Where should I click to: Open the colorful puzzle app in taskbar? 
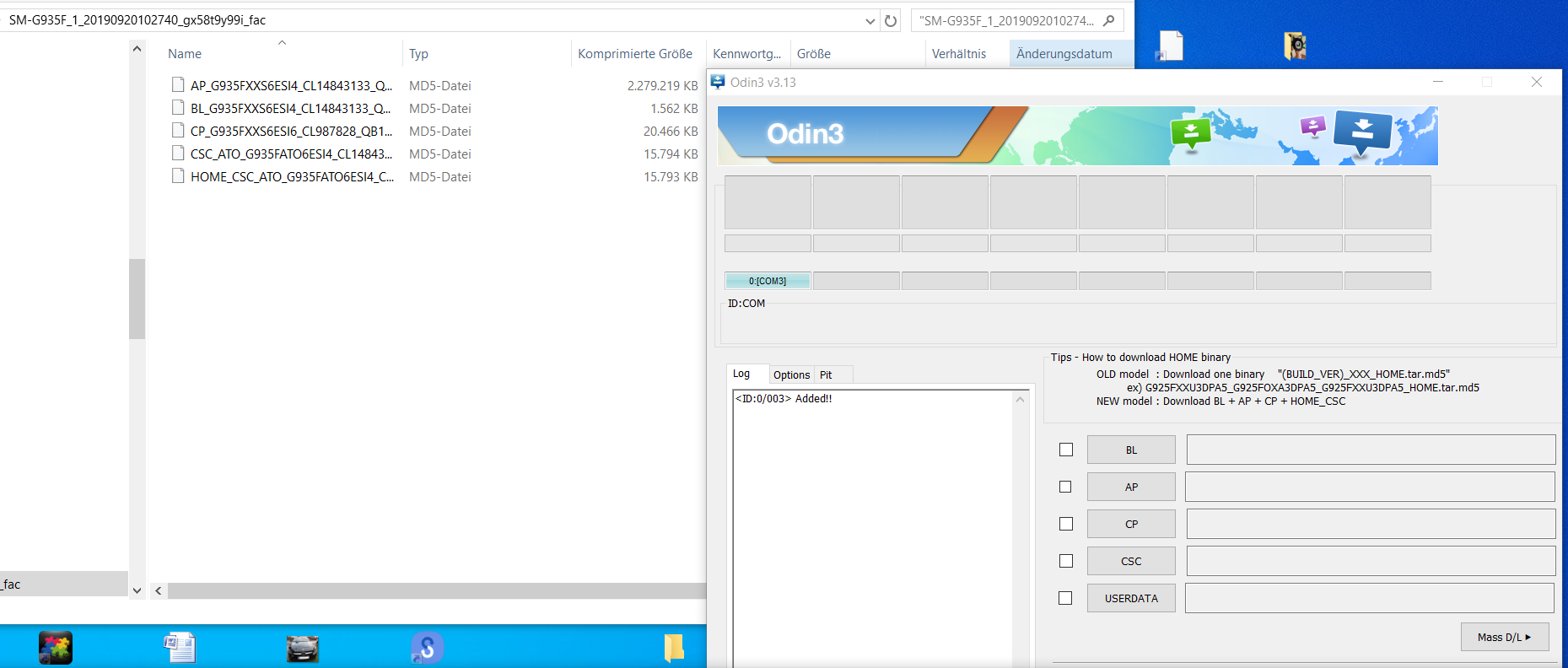56,648
